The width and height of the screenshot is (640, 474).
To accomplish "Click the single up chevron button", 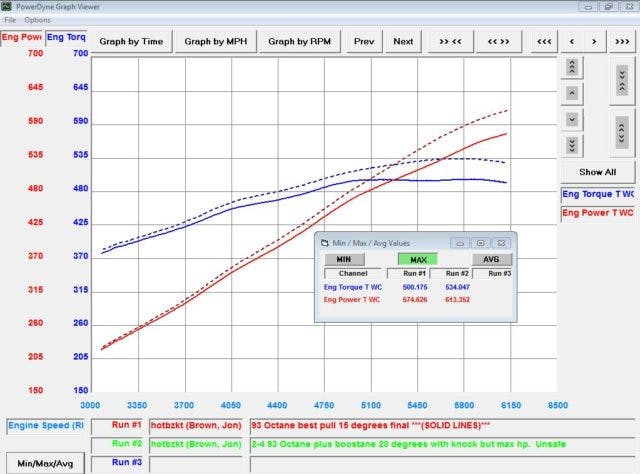I will click(x=571, y=93).
